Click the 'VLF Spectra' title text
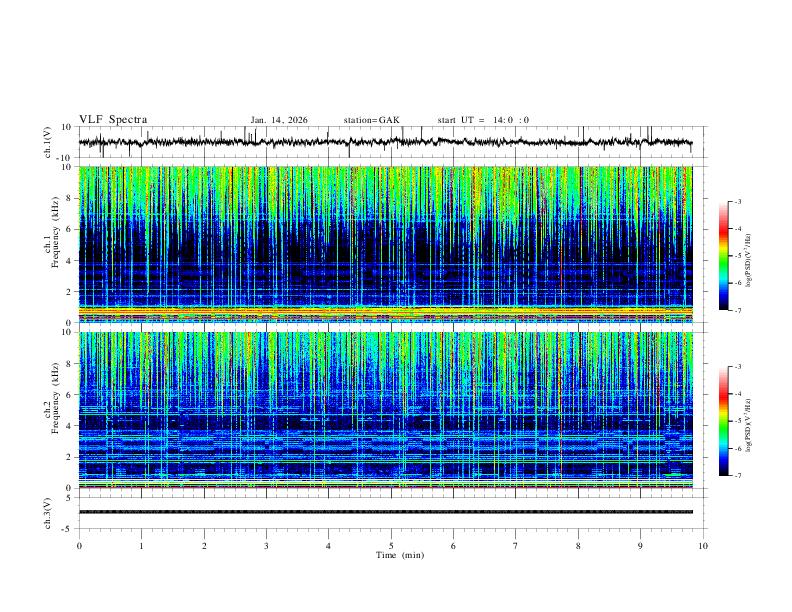This screenshot has height=612, width=792. pos(113,120)
